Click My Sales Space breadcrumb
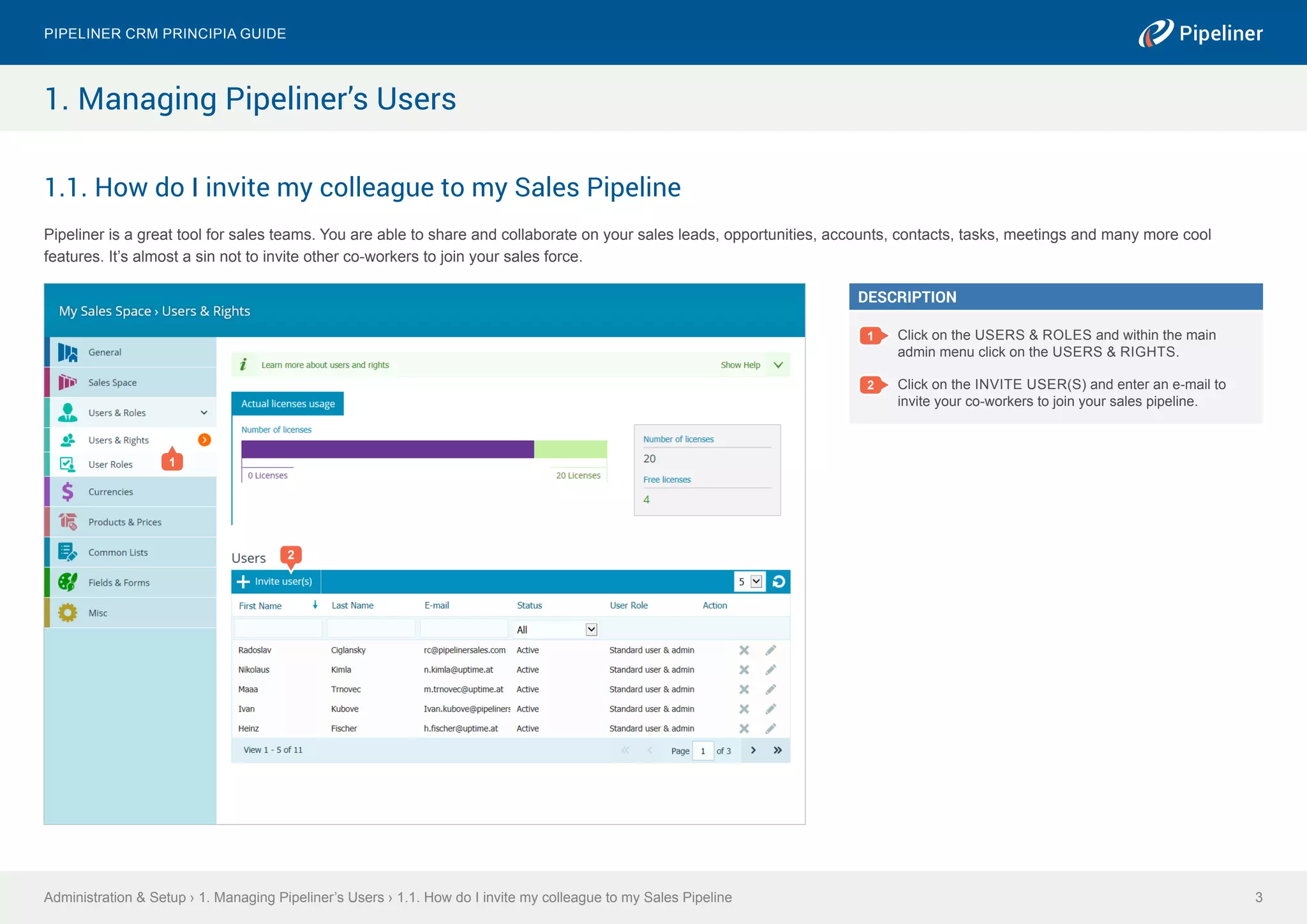The image size is (1307, 924). pyautogui.click(x=105, y=311)
